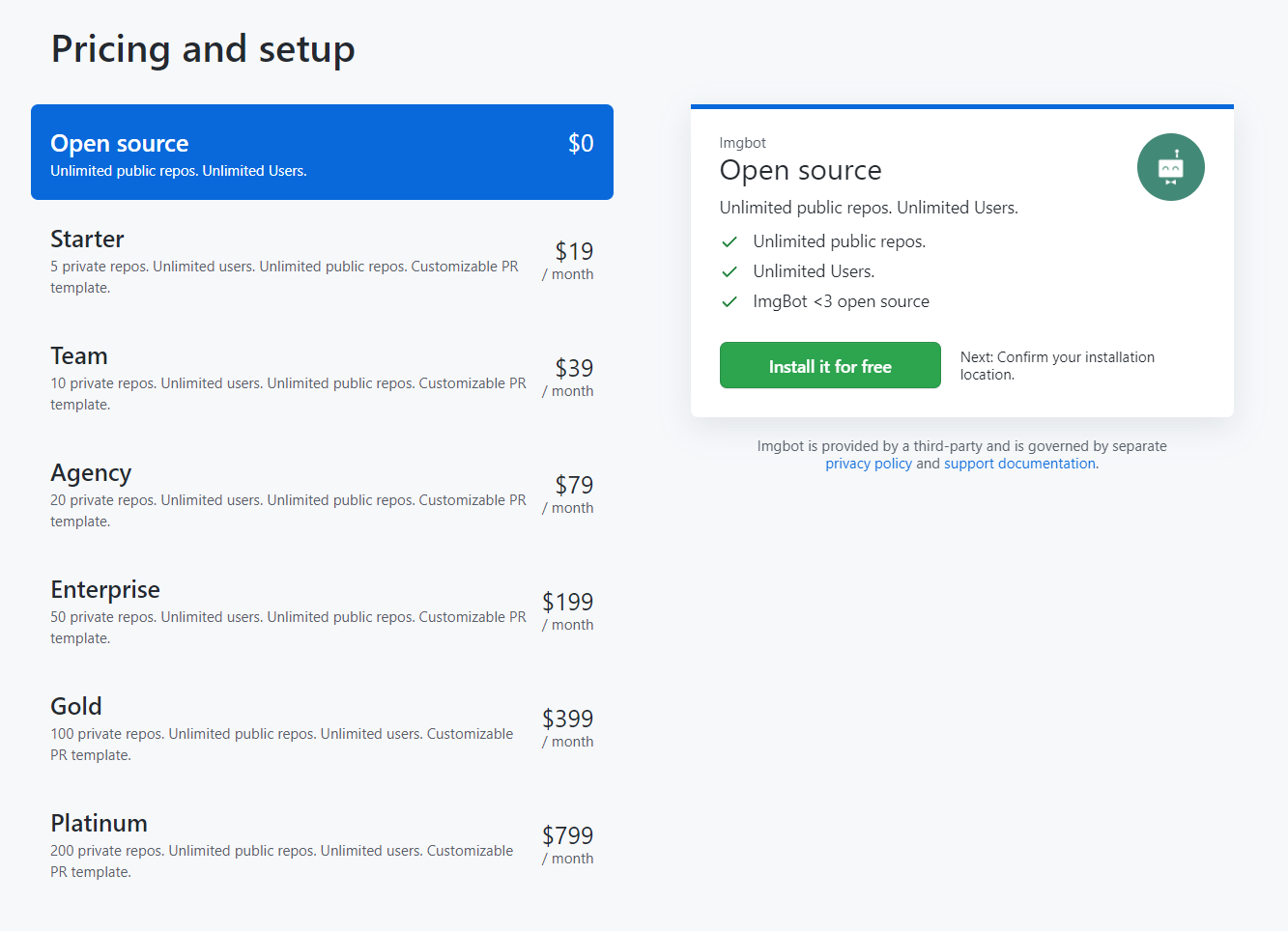Click '100 private repos' Gold description
This screenshot has height=931, width=1288.
pos(282,745)
